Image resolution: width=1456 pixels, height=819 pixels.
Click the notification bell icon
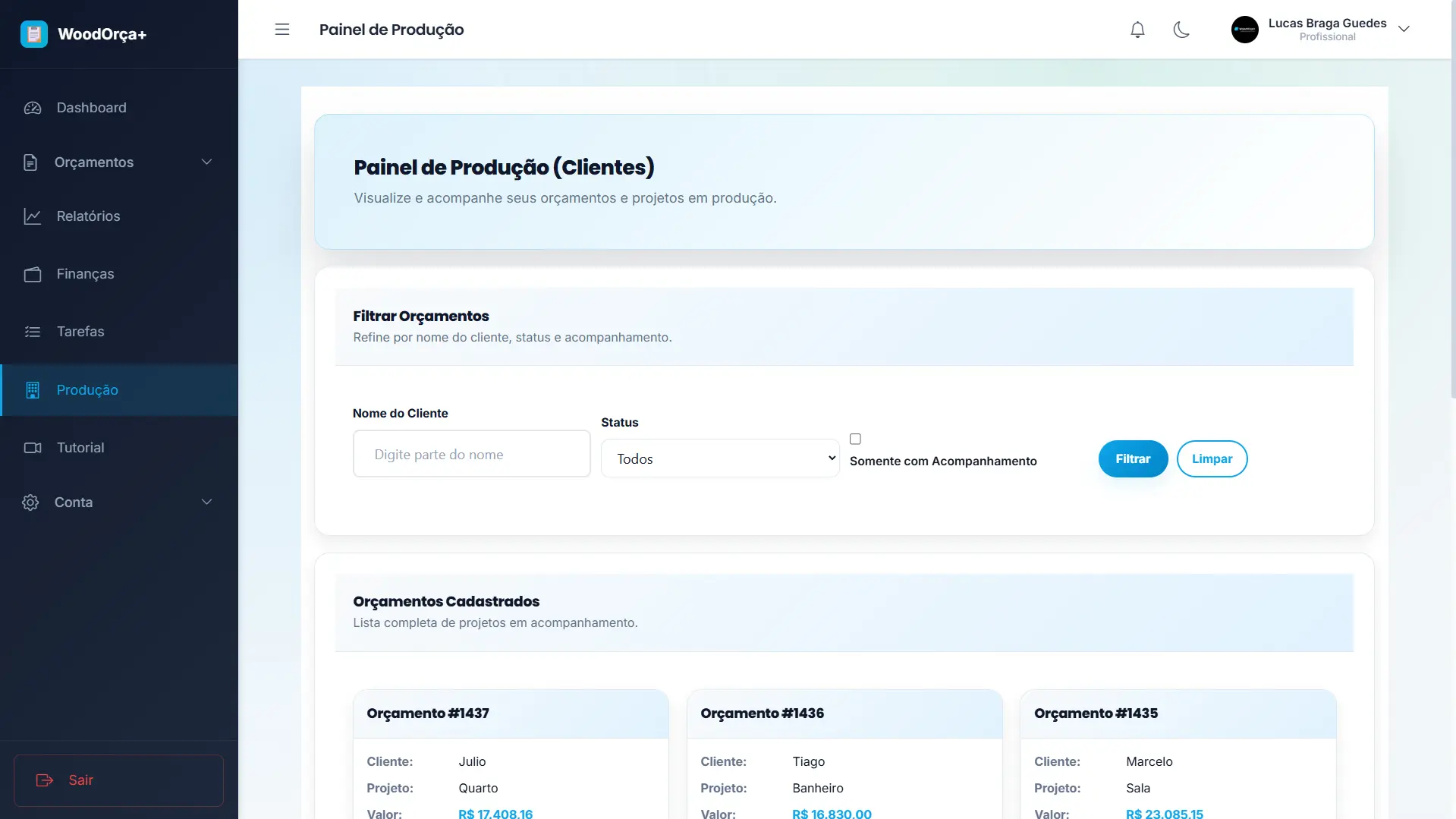pyautogui.click(x=1137, y=30)
